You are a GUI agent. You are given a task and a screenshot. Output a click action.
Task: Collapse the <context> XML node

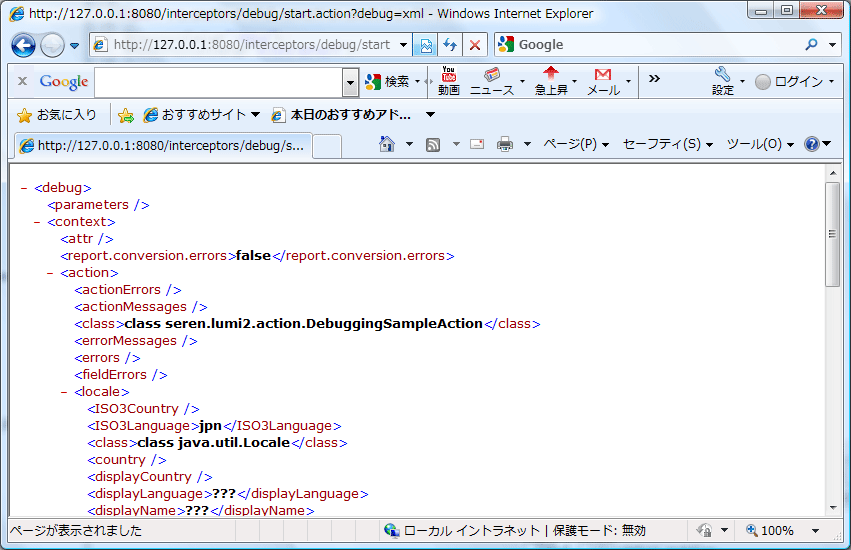coord(37,222)
